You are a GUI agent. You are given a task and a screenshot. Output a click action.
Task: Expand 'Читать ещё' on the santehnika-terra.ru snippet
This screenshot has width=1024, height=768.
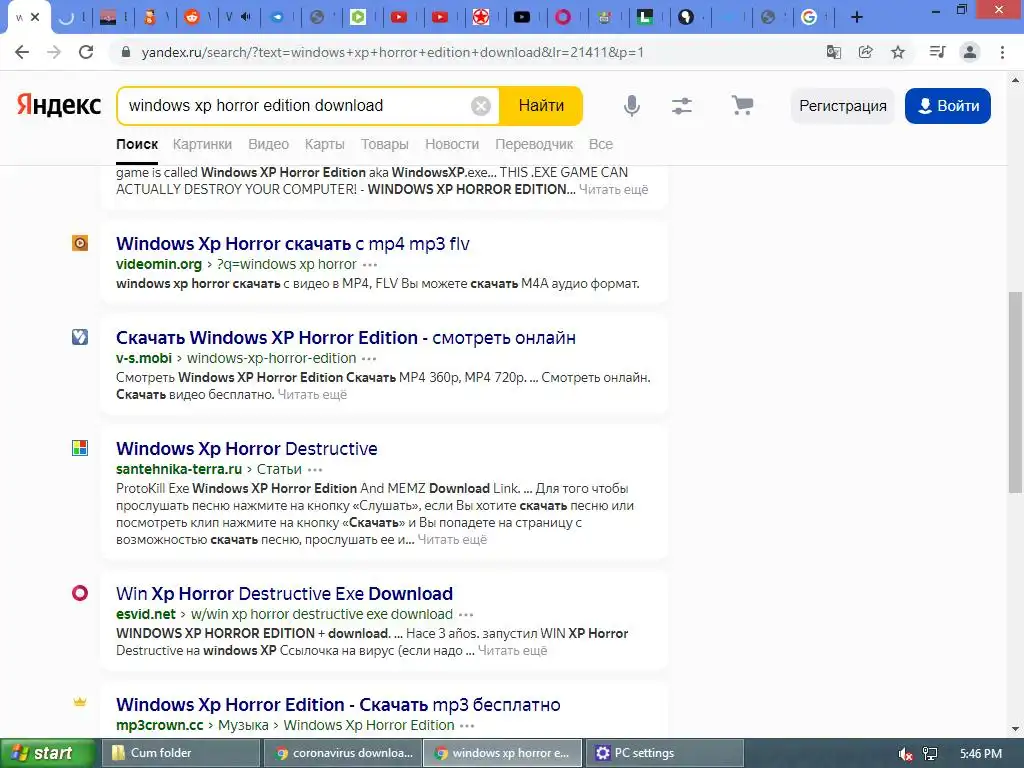452,539
